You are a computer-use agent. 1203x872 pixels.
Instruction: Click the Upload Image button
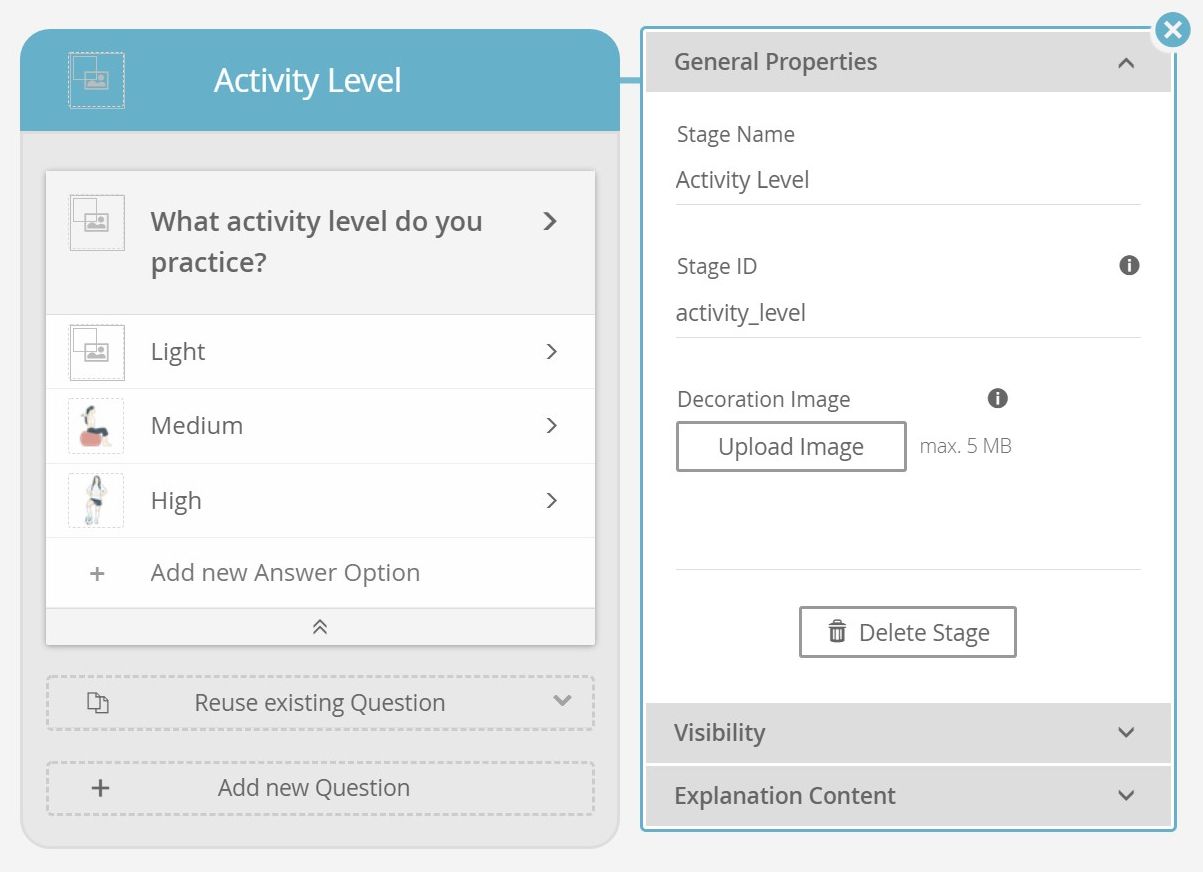click(x=791, y=447)
